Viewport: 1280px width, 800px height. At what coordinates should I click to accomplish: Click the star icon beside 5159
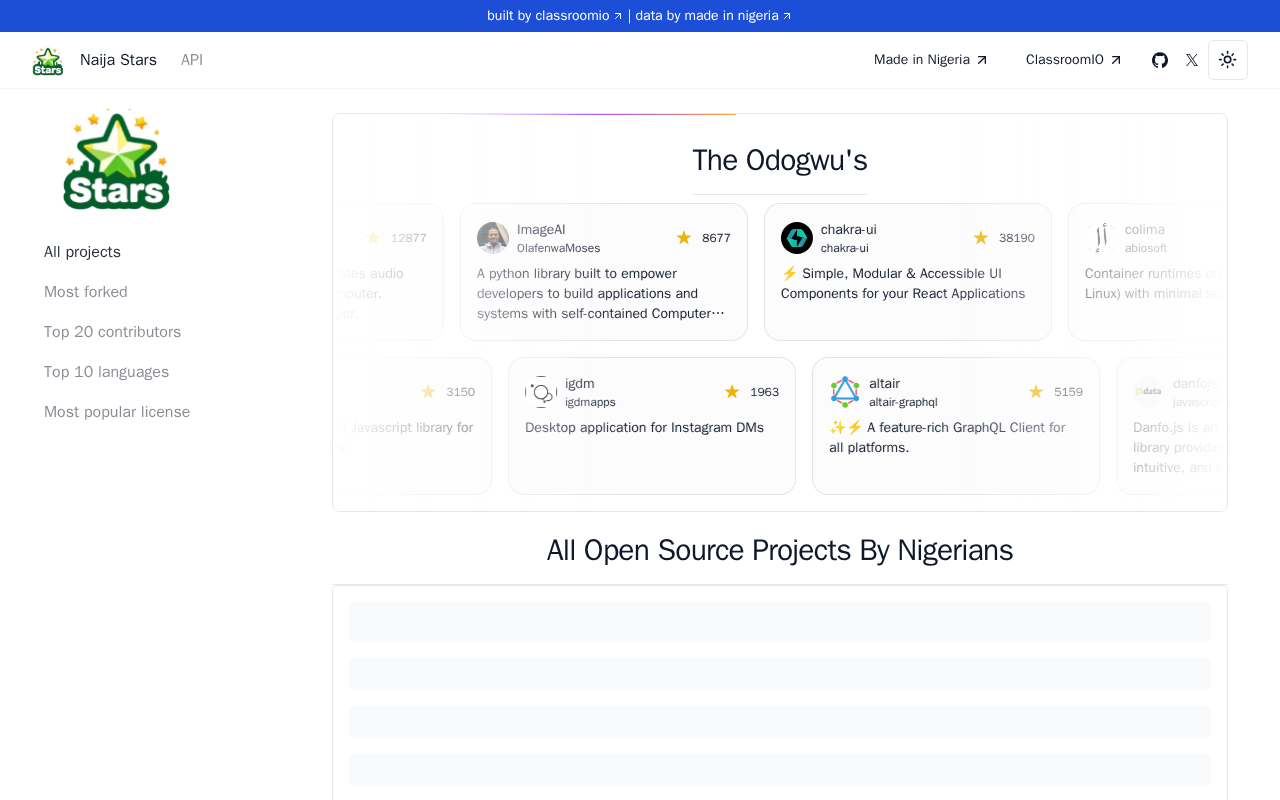pos(1036,392)
